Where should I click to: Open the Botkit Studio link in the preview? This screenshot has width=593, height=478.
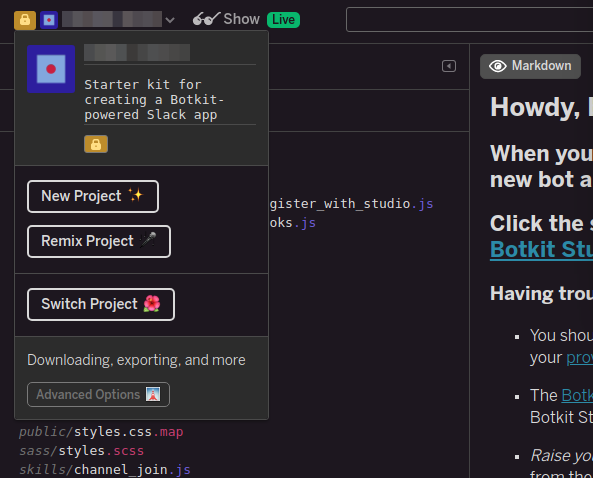pyautogui.click(x=541, y=250)
